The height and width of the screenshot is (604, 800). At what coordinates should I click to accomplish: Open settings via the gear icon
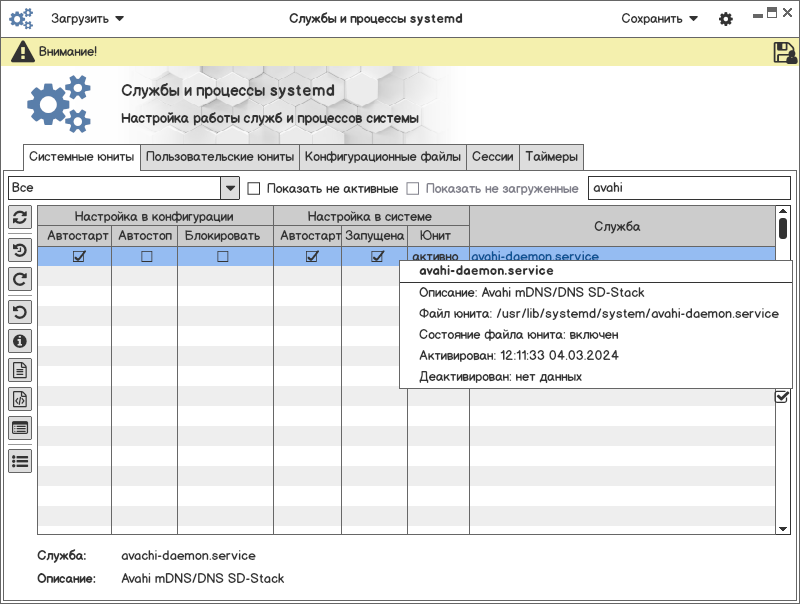(726, 19)
